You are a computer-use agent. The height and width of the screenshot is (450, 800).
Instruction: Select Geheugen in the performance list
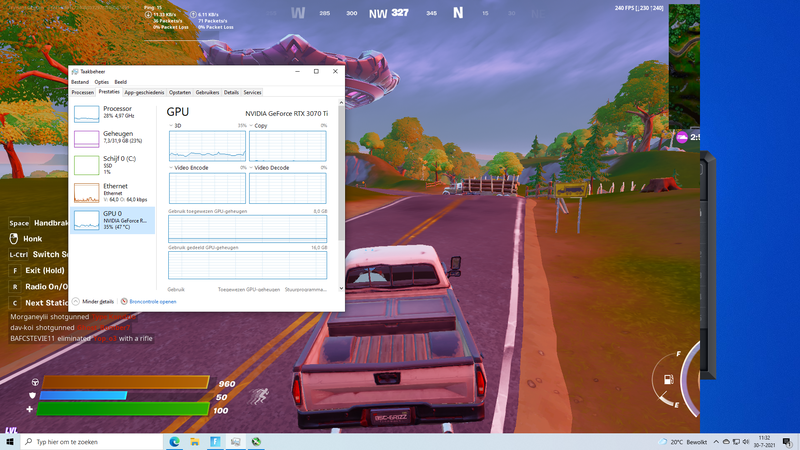(112, 138)
